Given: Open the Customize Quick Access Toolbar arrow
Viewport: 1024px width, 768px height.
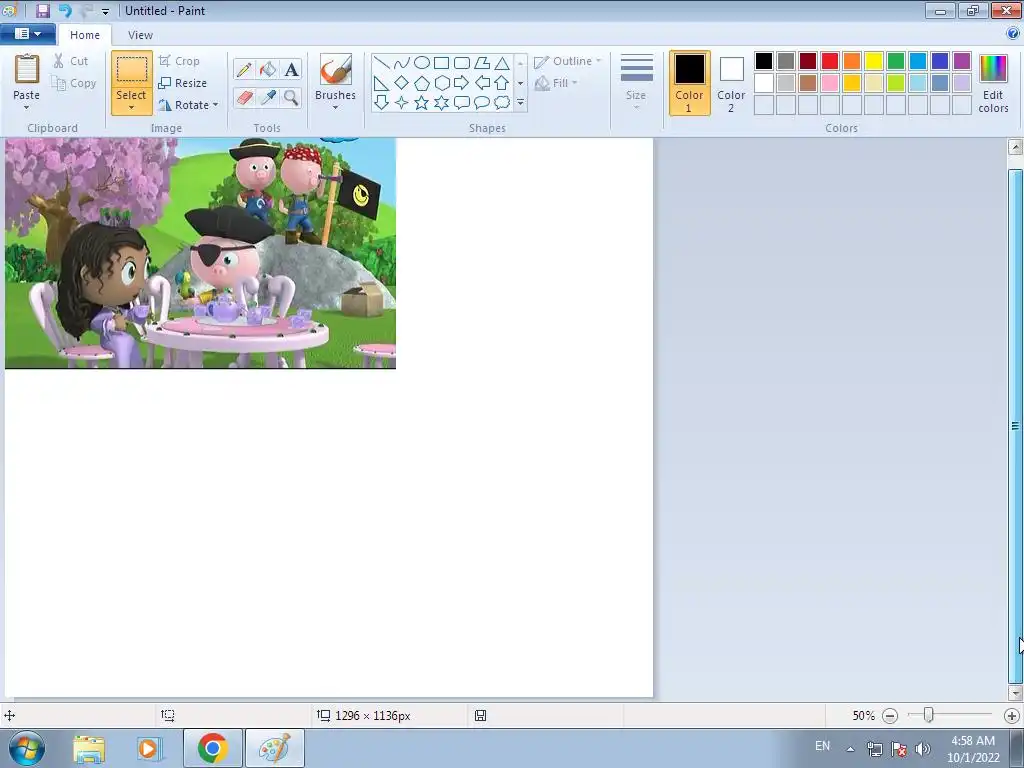Looking at the screenshot, I should (x=105, y=11).
